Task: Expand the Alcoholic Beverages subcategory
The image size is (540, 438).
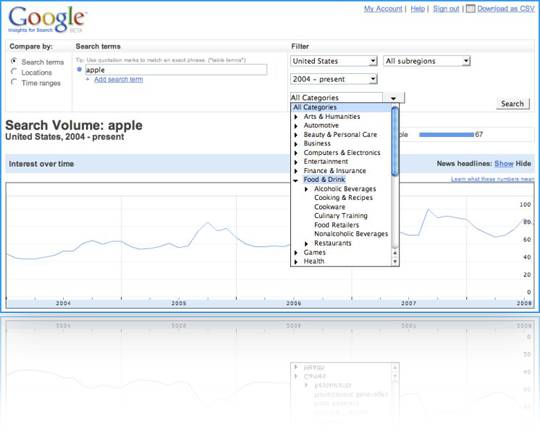Action: 306,189
